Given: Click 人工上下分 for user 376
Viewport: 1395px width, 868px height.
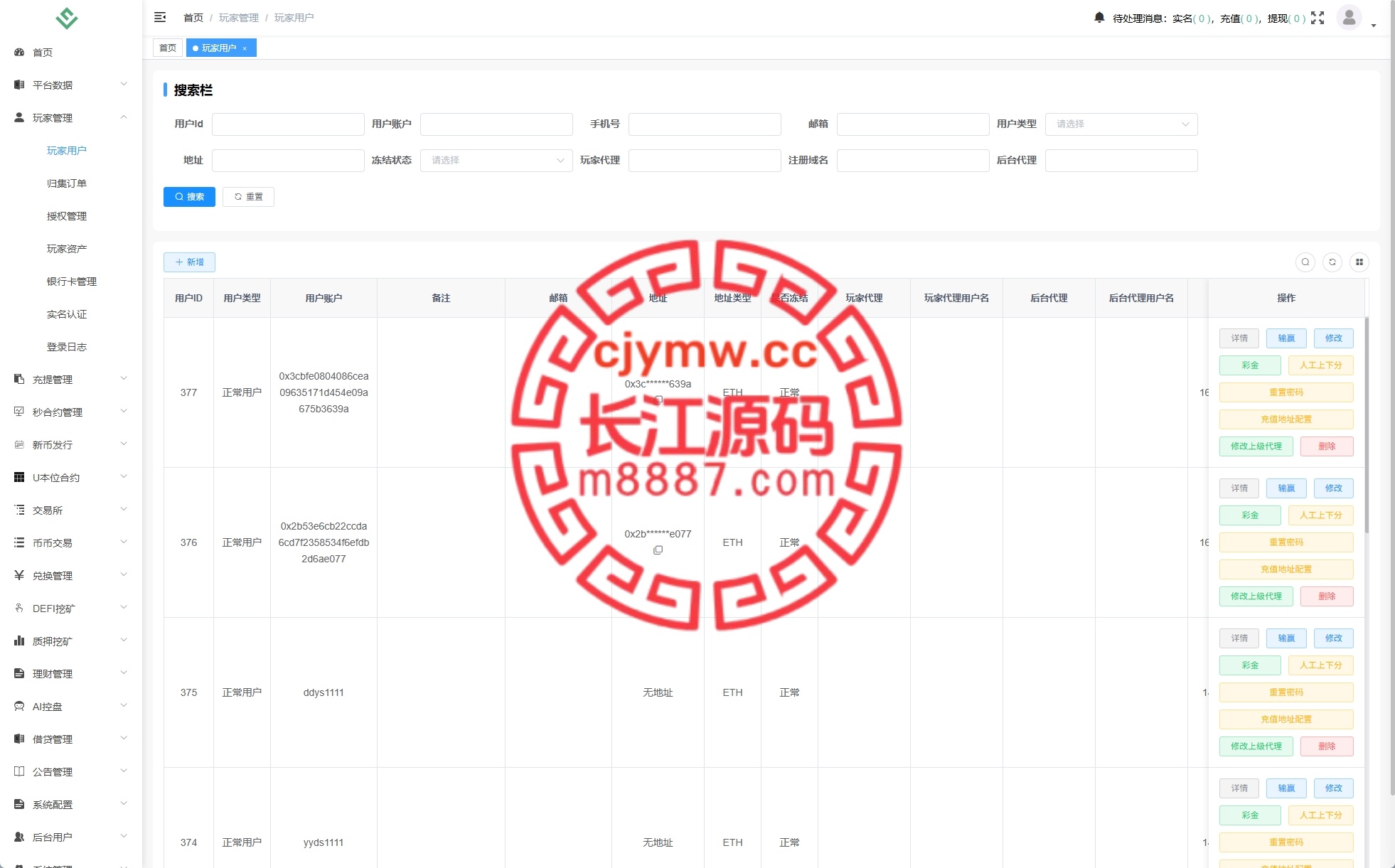Looking at the screenshot, I should [x=1321, y=515].
